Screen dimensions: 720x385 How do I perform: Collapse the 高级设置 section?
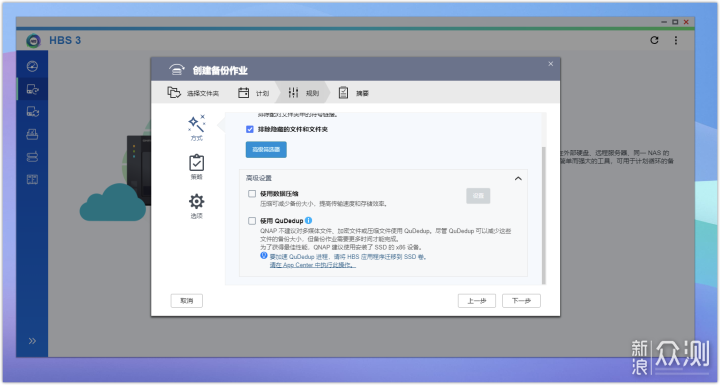[518, 178]
